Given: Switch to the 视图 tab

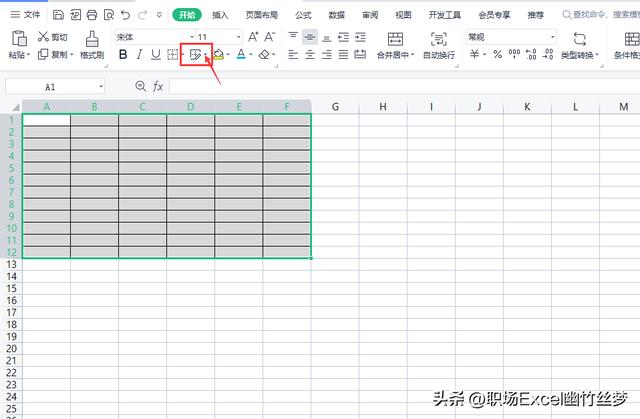Looking at the screenshot, I should click(403, 15).
